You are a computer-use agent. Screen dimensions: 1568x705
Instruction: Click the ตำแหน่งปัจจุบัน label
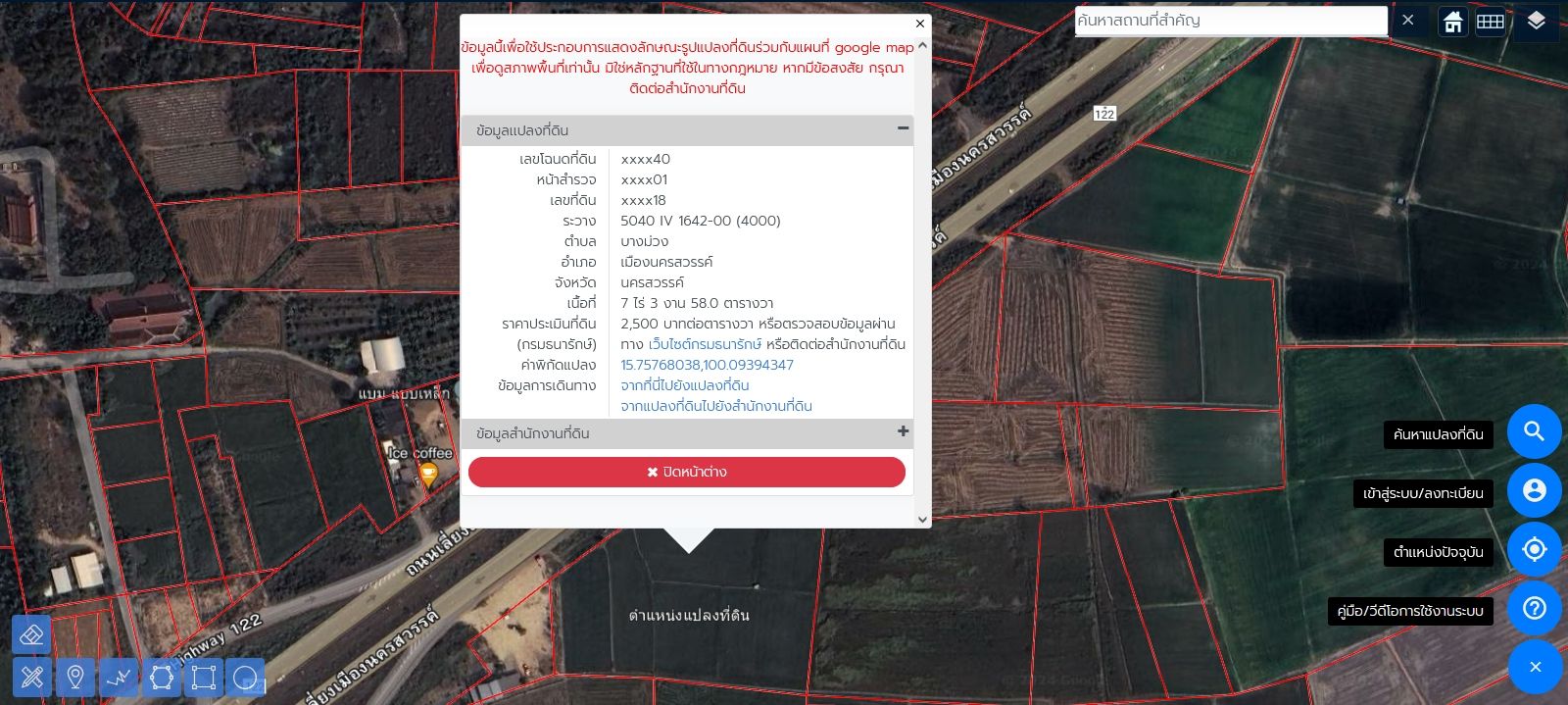click(1438, 552)
